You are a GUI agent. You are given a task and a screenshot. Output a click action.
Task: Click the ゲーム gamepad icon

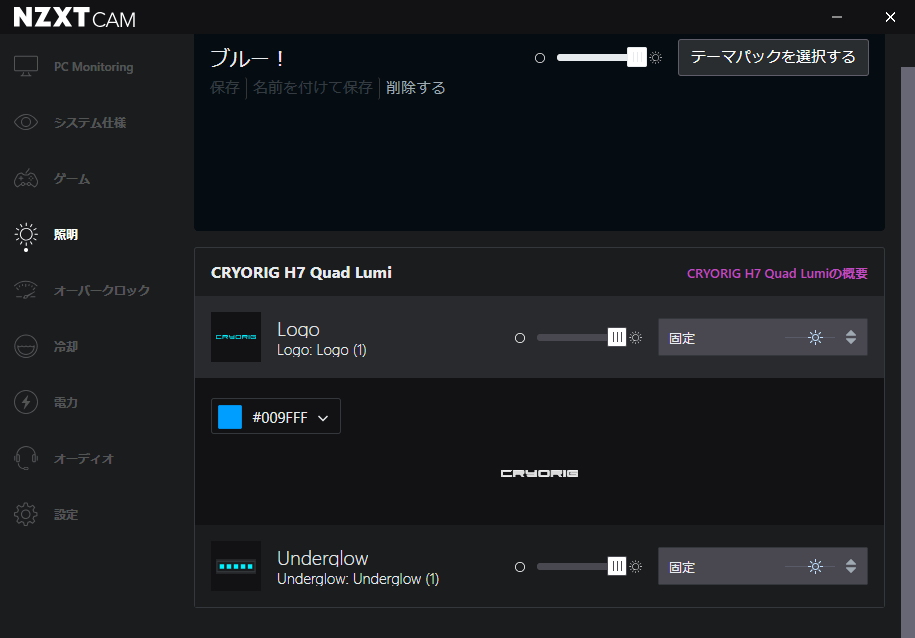pyautogui.click(x=26, y=178)
